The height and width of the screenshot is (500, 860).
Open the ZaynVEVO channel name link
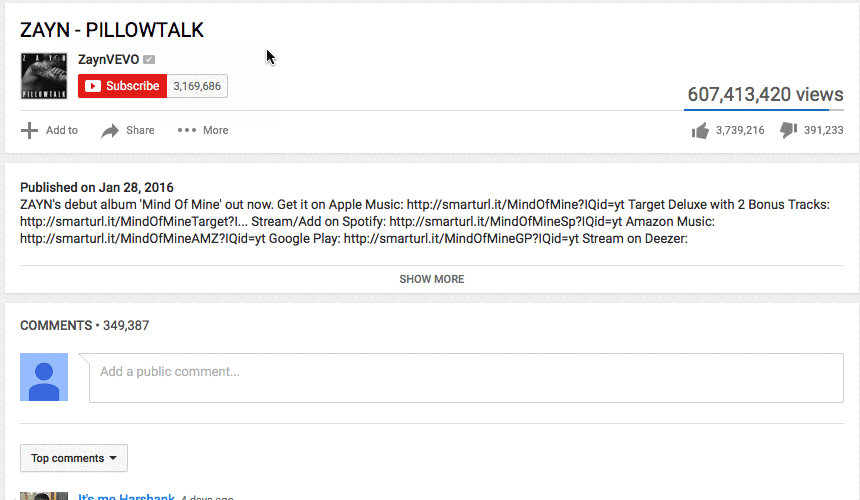(109, 59)
